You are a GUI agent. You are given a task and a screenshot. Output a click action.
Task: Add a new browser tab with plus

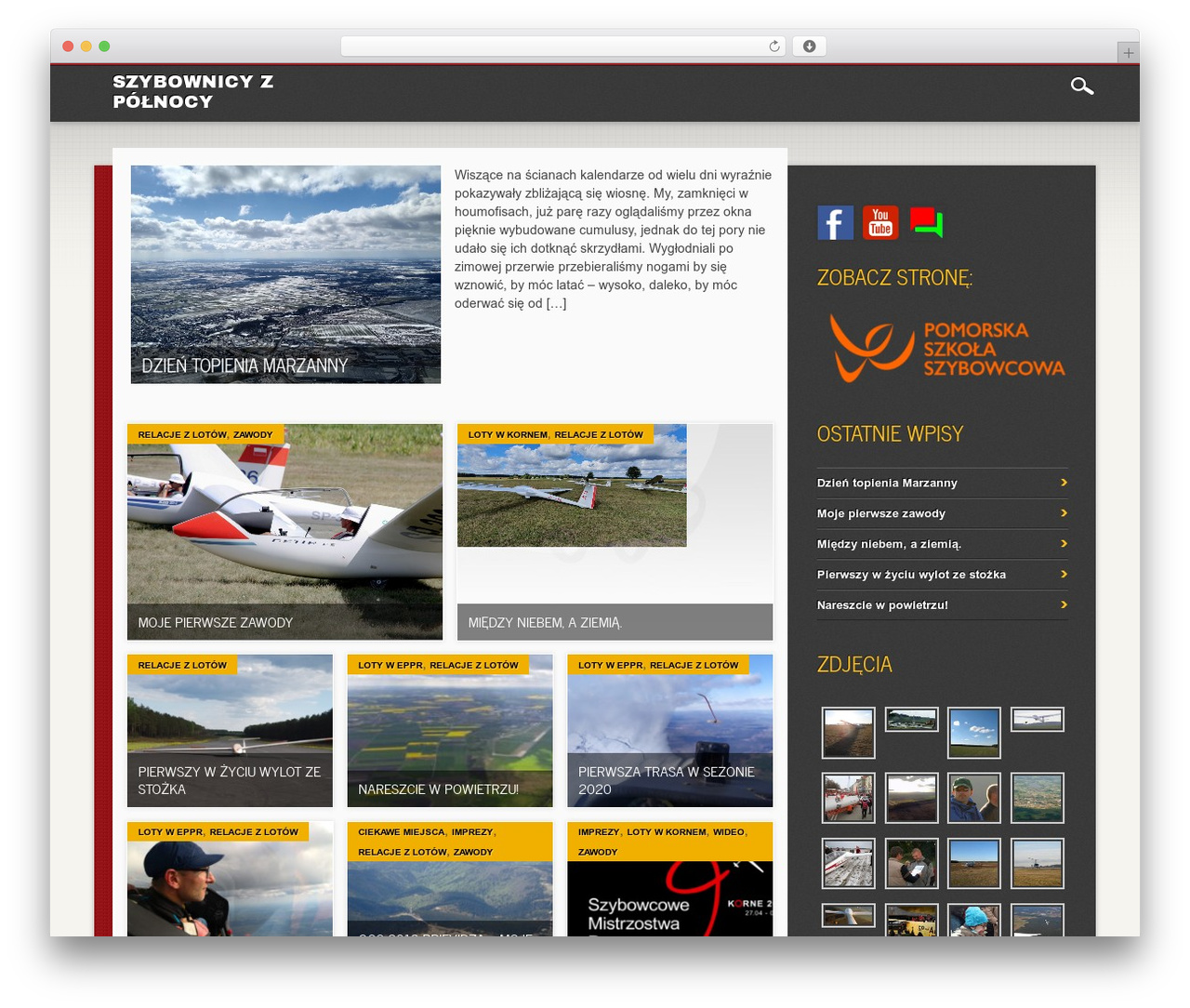click(x=1128, y=53)
